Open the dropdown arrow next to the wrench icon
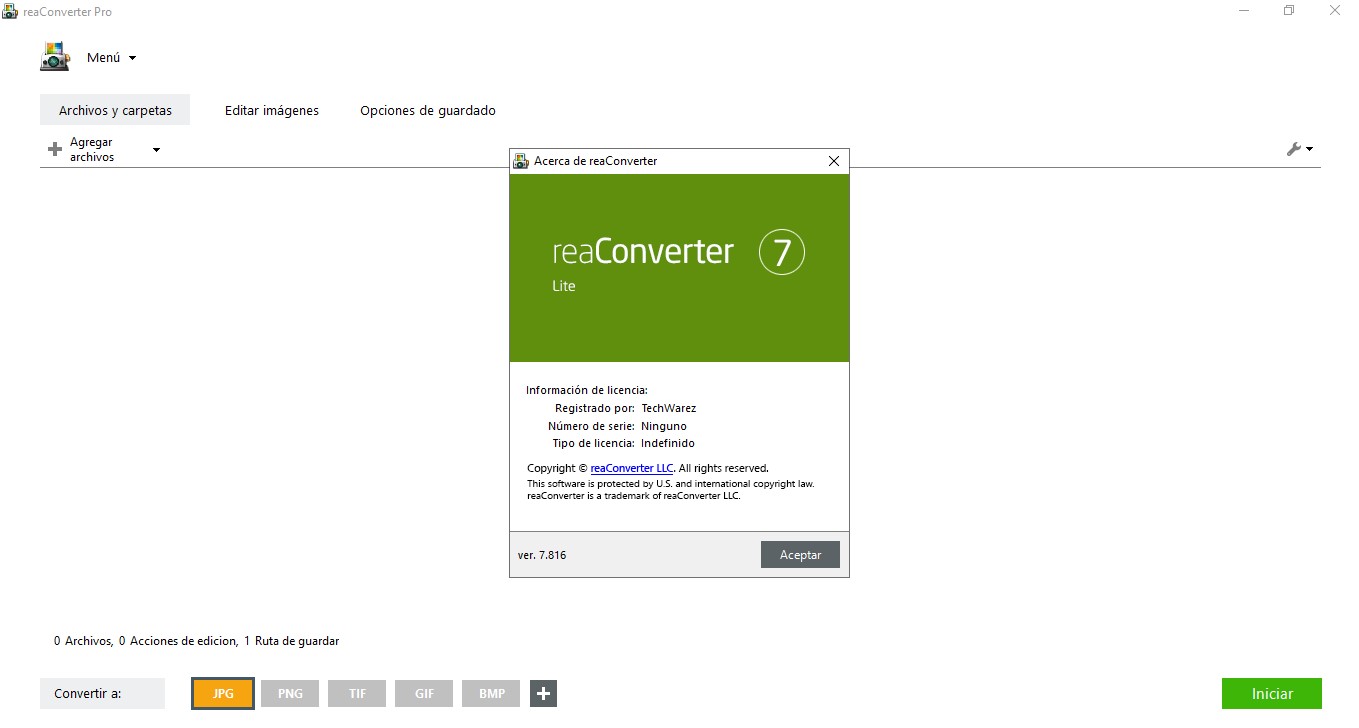 1310,148
